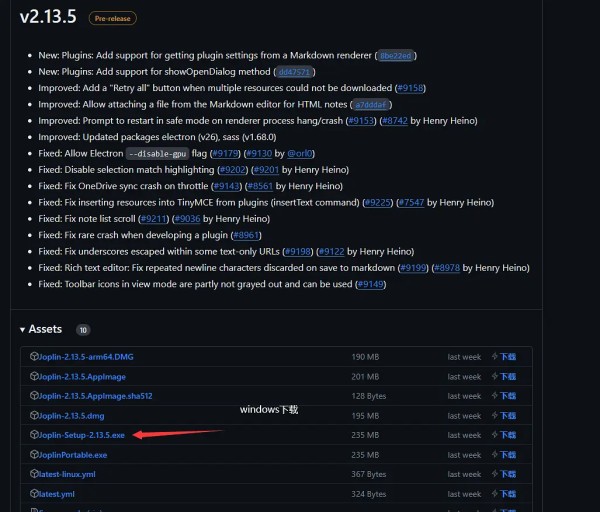Open issue link #8961

(246, 235)
